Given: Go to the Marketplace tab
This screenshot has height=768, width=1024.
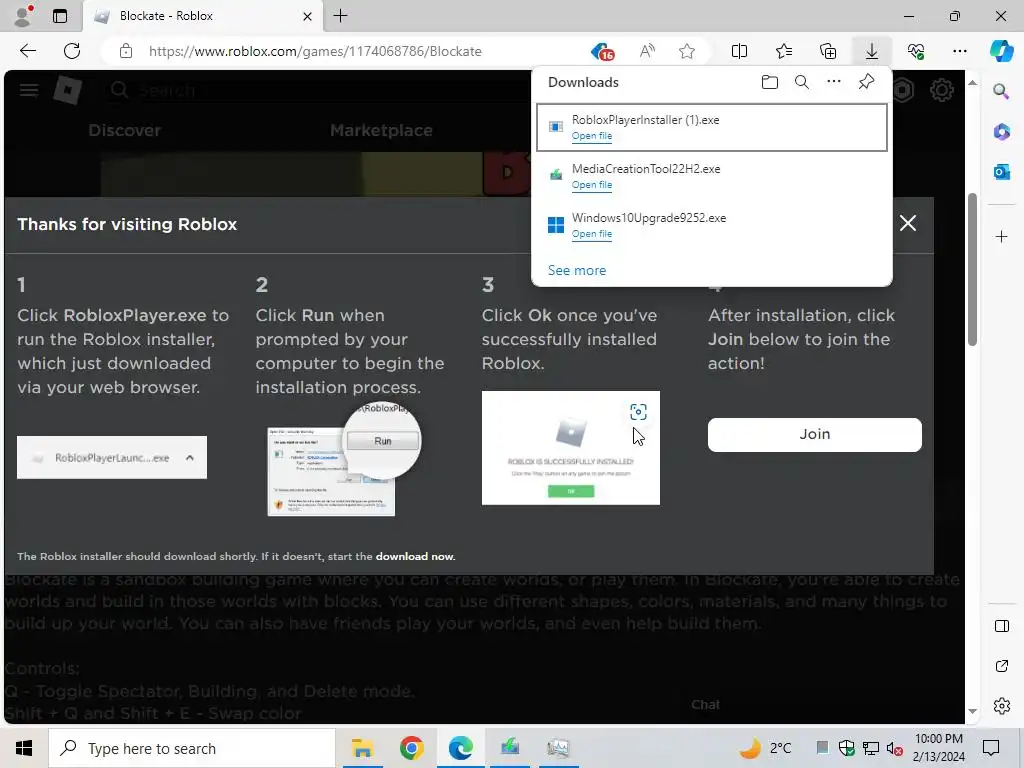Looking at the screenshot, I should point(381,130).
